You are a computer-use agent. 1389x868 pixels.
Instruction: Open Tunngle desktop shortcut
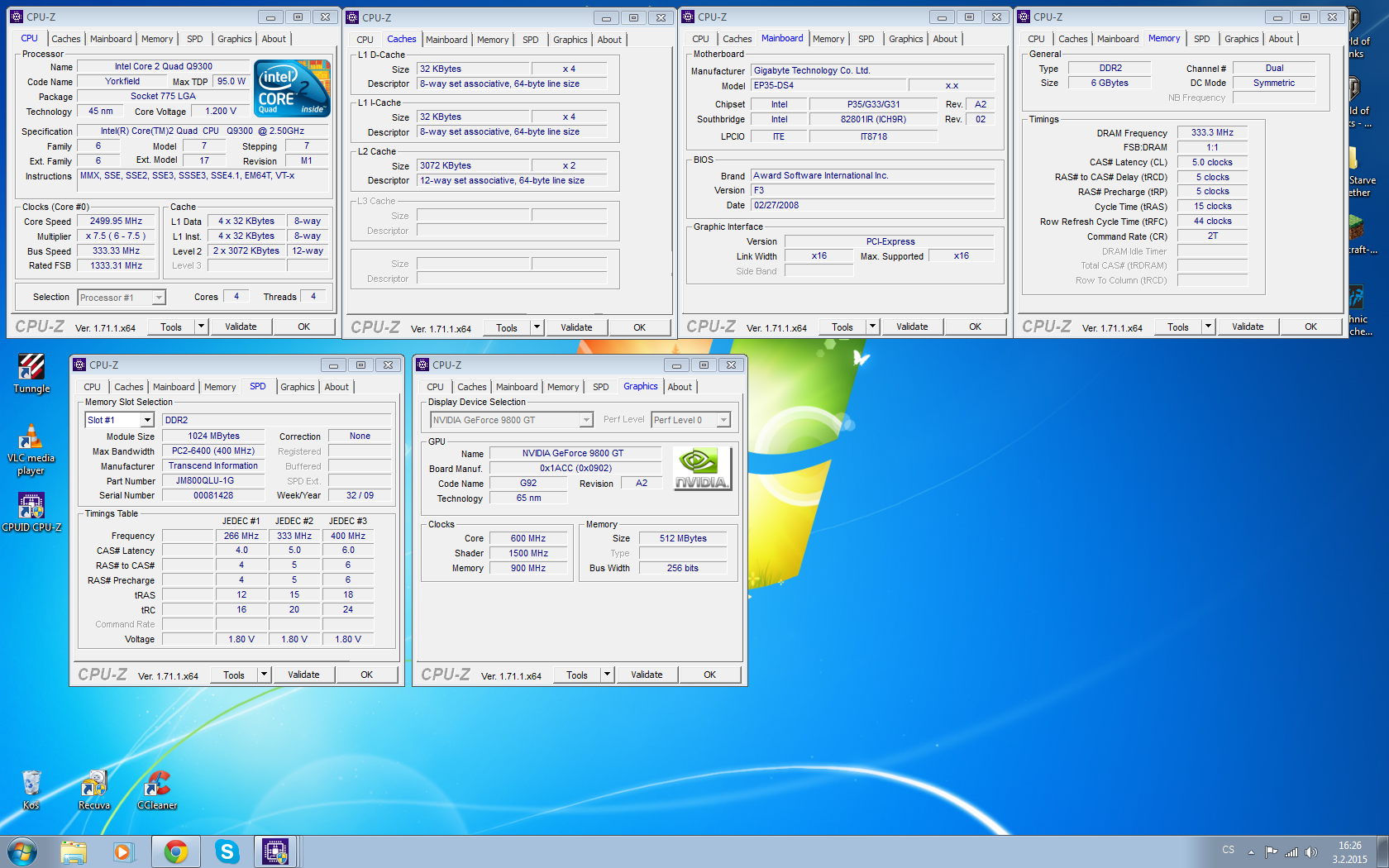click(x=31, y=374)
